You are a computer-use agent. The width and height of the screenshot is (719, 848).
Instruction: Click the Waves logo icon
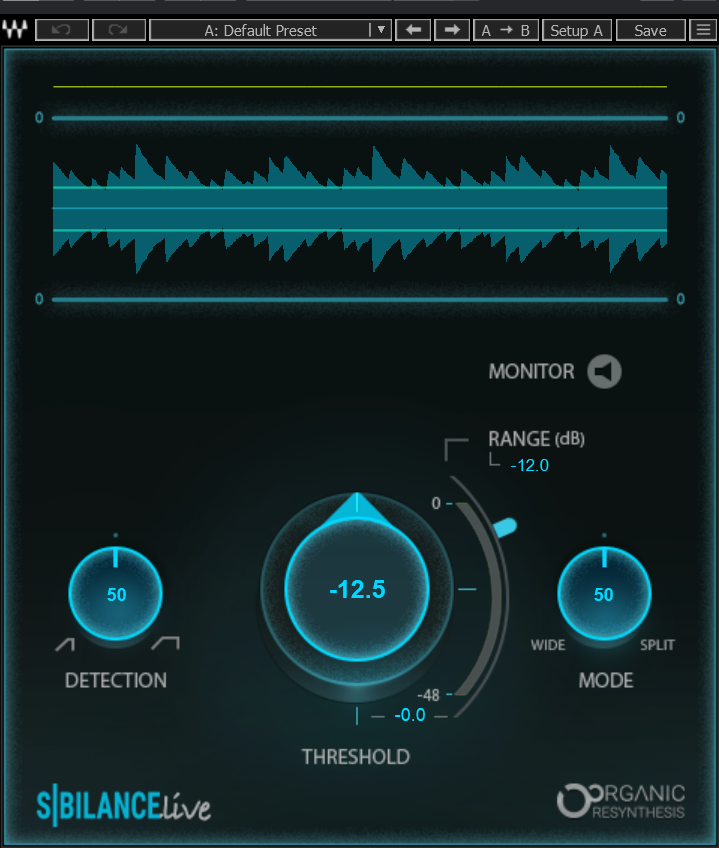pyautogui.click(x=15, y=30)
